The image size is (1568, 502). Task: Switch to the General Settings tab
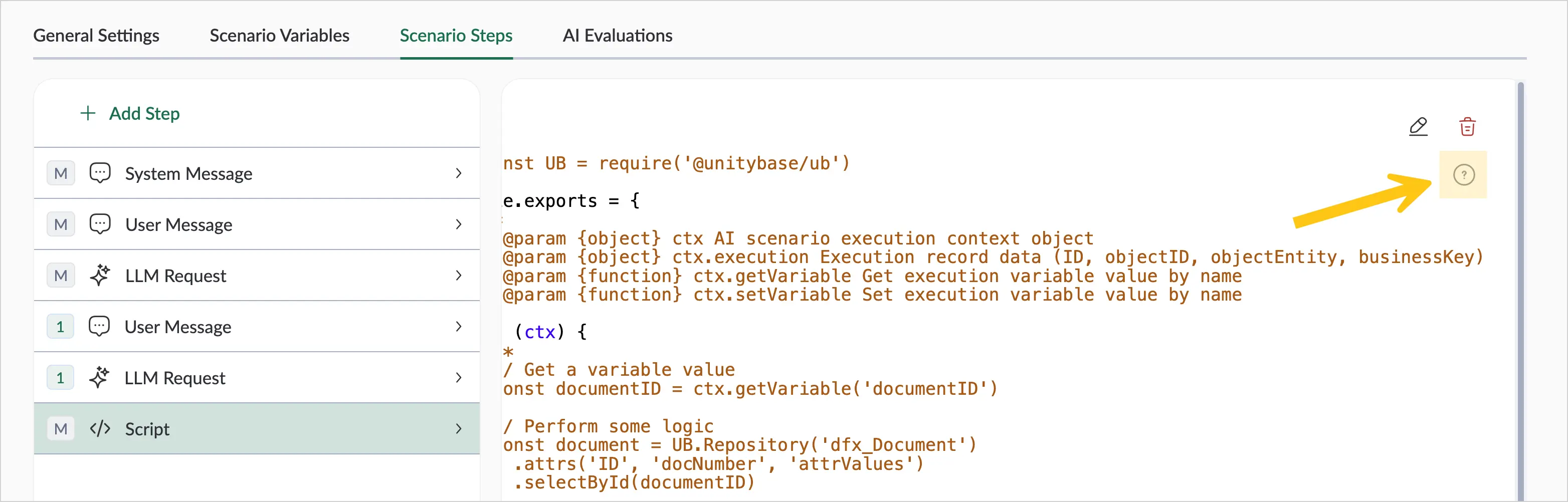tap(96, 35)
